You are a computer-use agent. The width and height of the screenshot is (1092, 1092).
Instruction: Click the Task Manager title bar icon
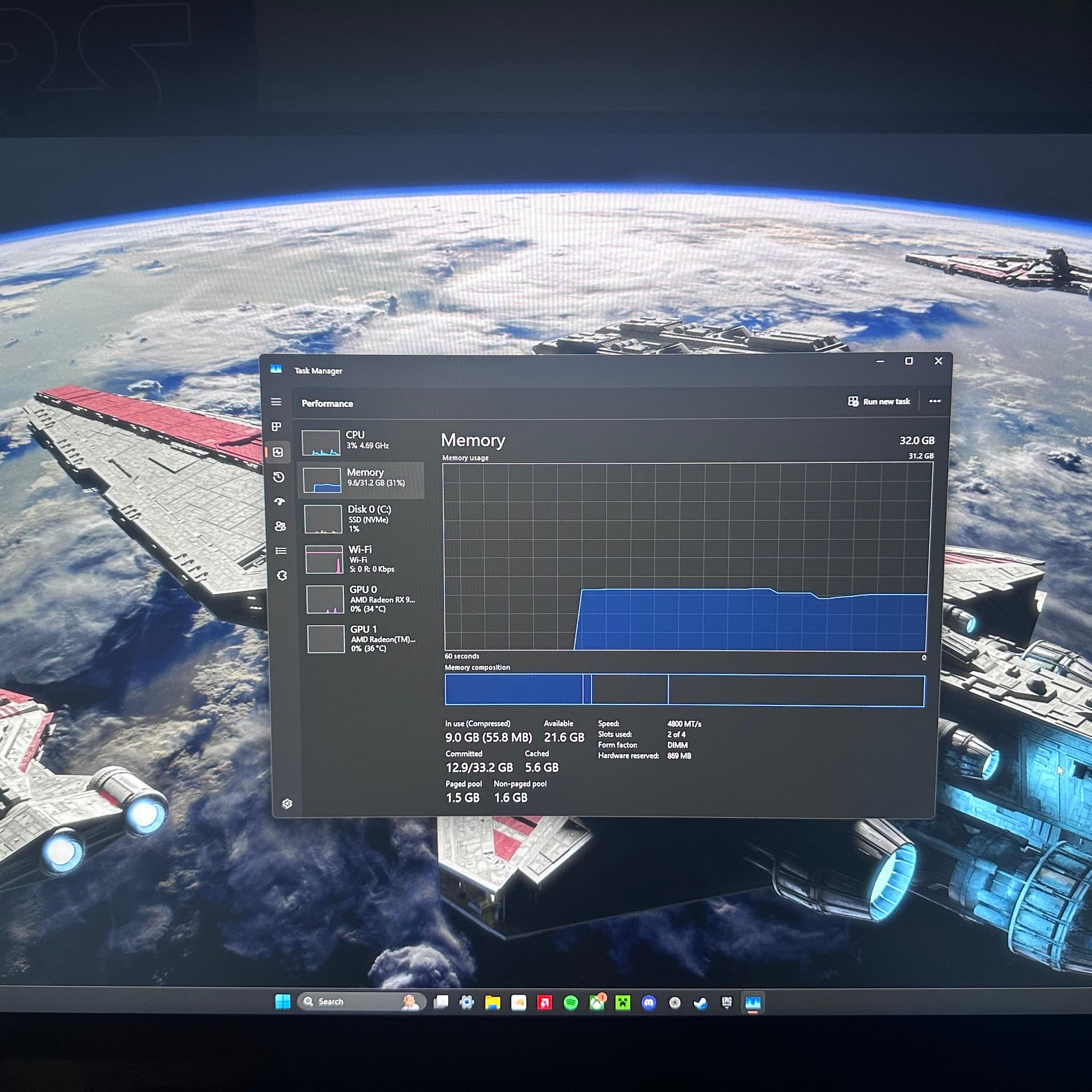276,369
